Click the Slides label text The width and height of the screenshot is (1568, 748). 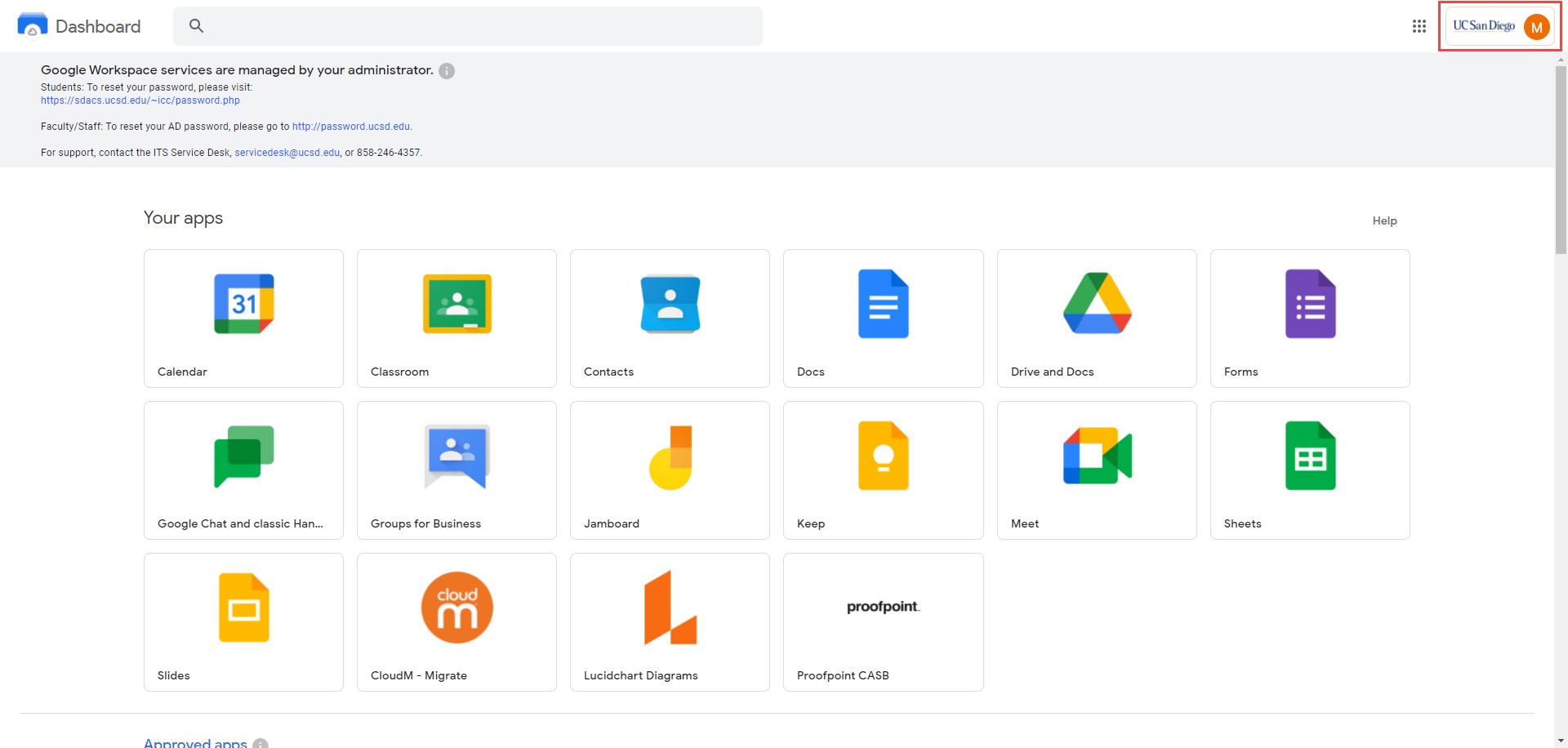[173, 675]
